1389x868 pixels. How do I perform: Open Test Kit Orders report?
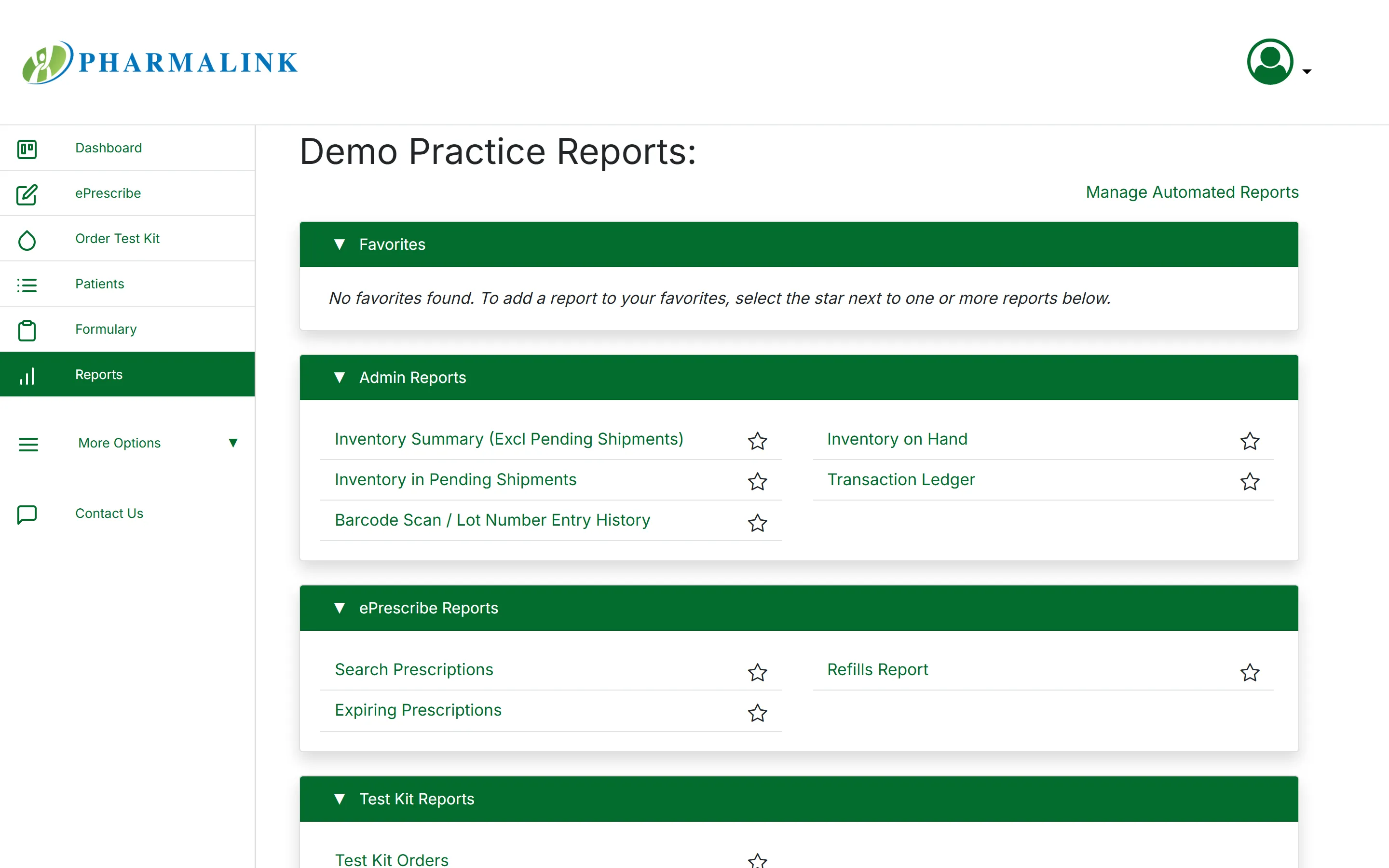coord(392,860)
